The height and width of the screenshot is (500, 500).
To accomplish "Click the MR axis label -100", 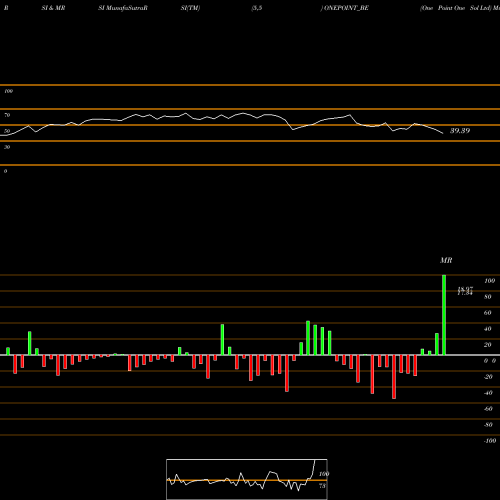I will coord(490,441).
